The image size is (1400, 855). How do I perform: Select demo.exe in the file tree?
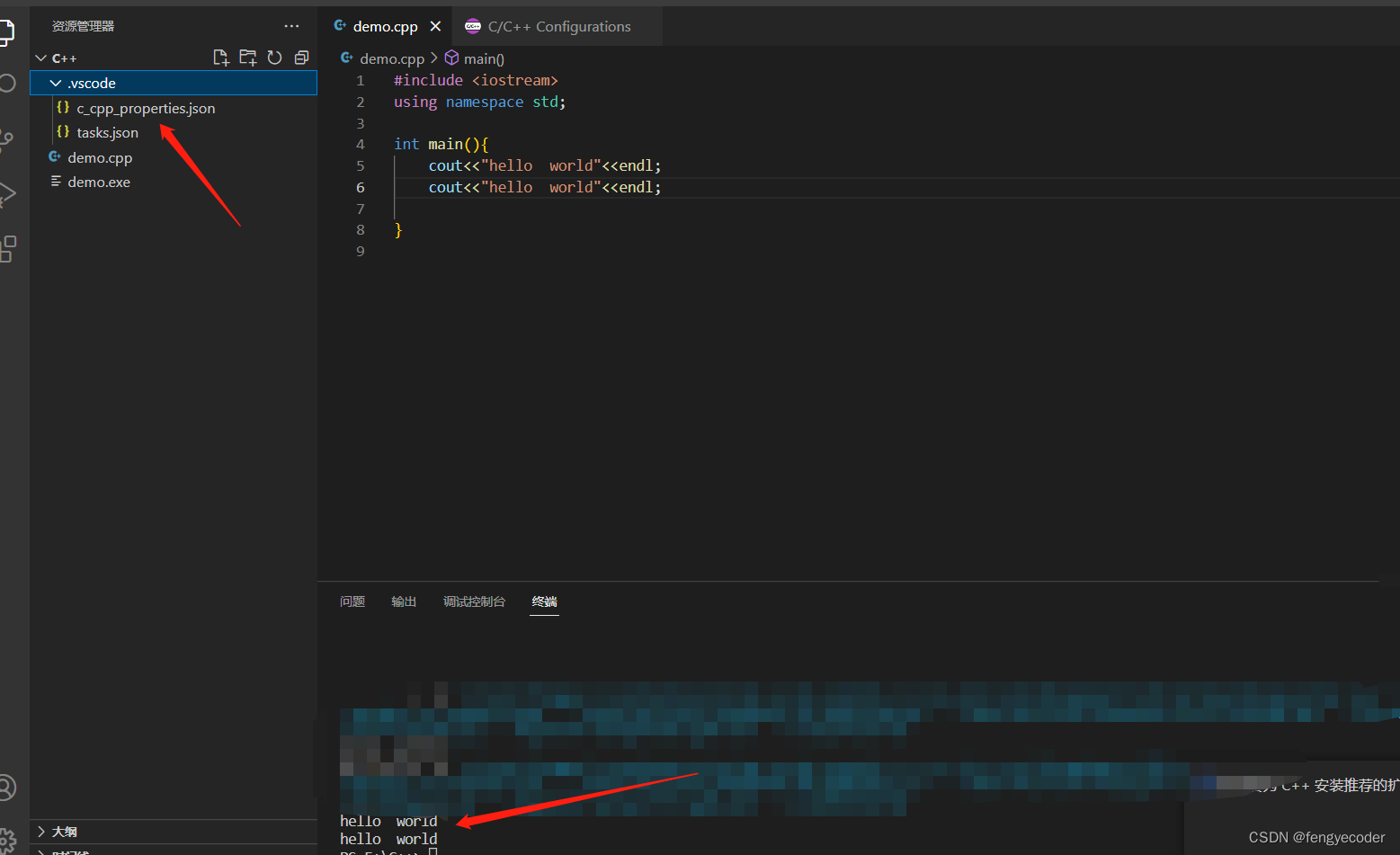pyautogui.click(x=174, y=182)
